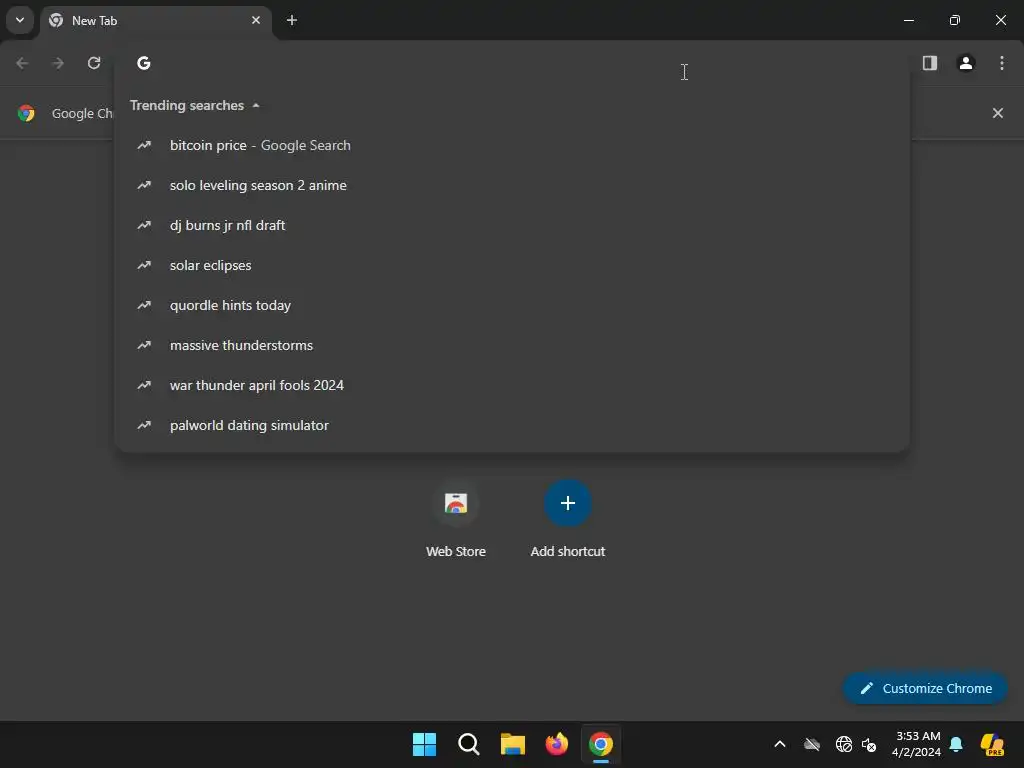Minimize the Chrome window
The image size is (1024, 768).
[908, 21]
